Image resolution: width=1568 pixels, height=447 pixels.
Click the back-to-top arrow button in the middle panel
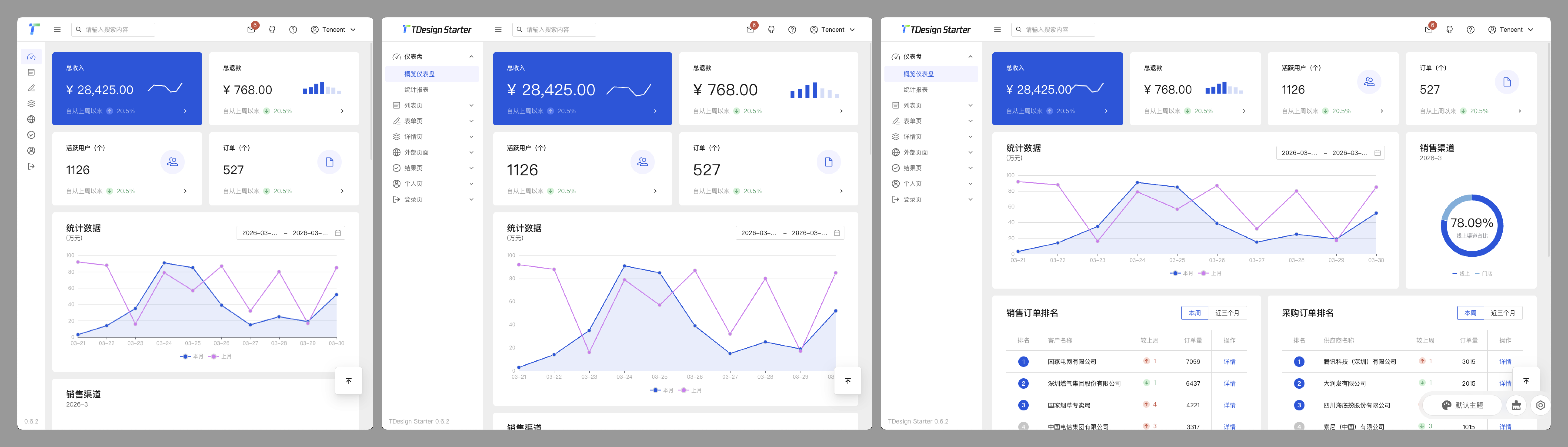(x=848, y=381)
